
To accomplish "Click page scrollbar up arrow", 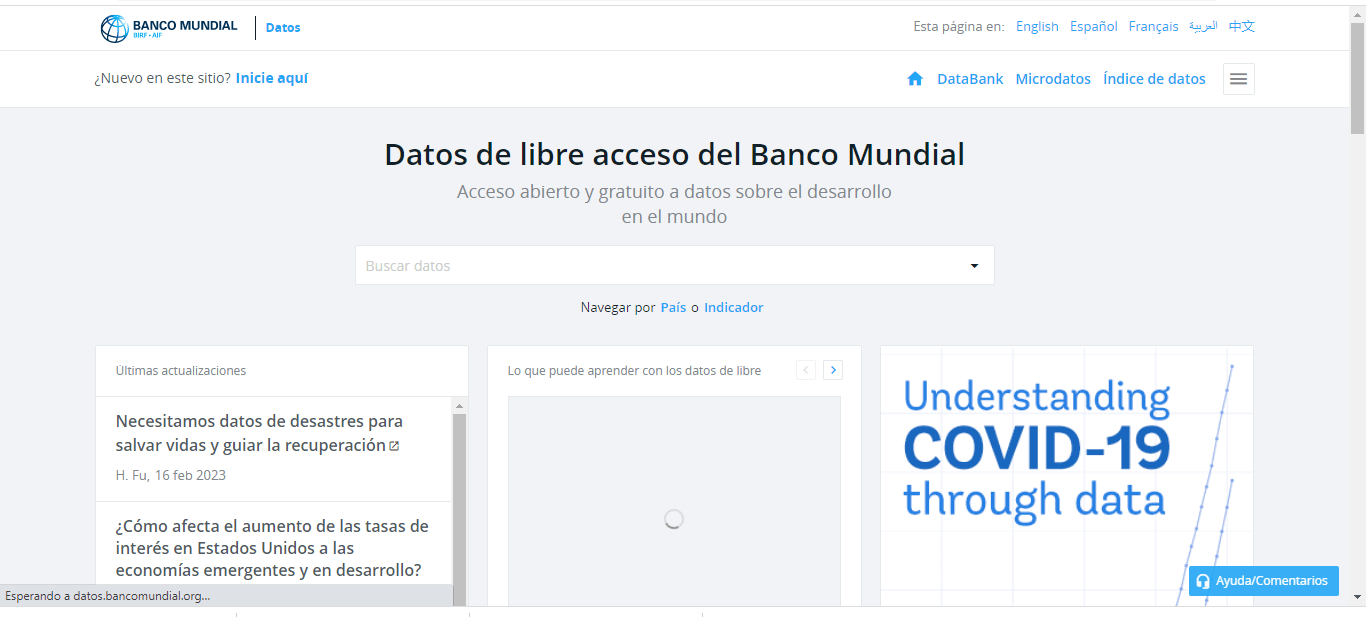I will [x=1357, y=14].
